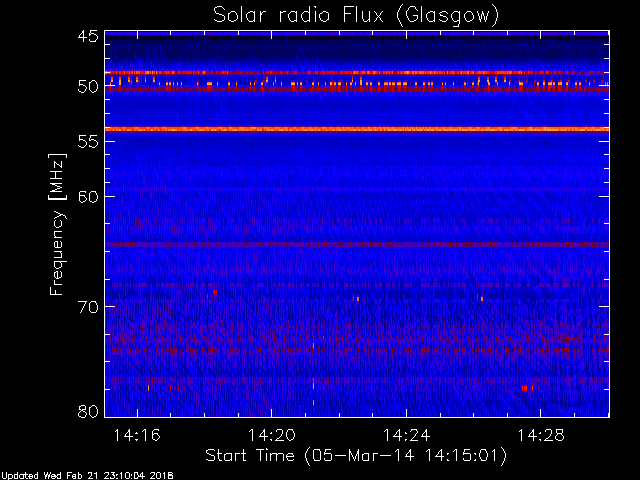
Task: Click the 'Updated Wed Feb 21 23:10:04 2018' timestamp
Action: 87,476
